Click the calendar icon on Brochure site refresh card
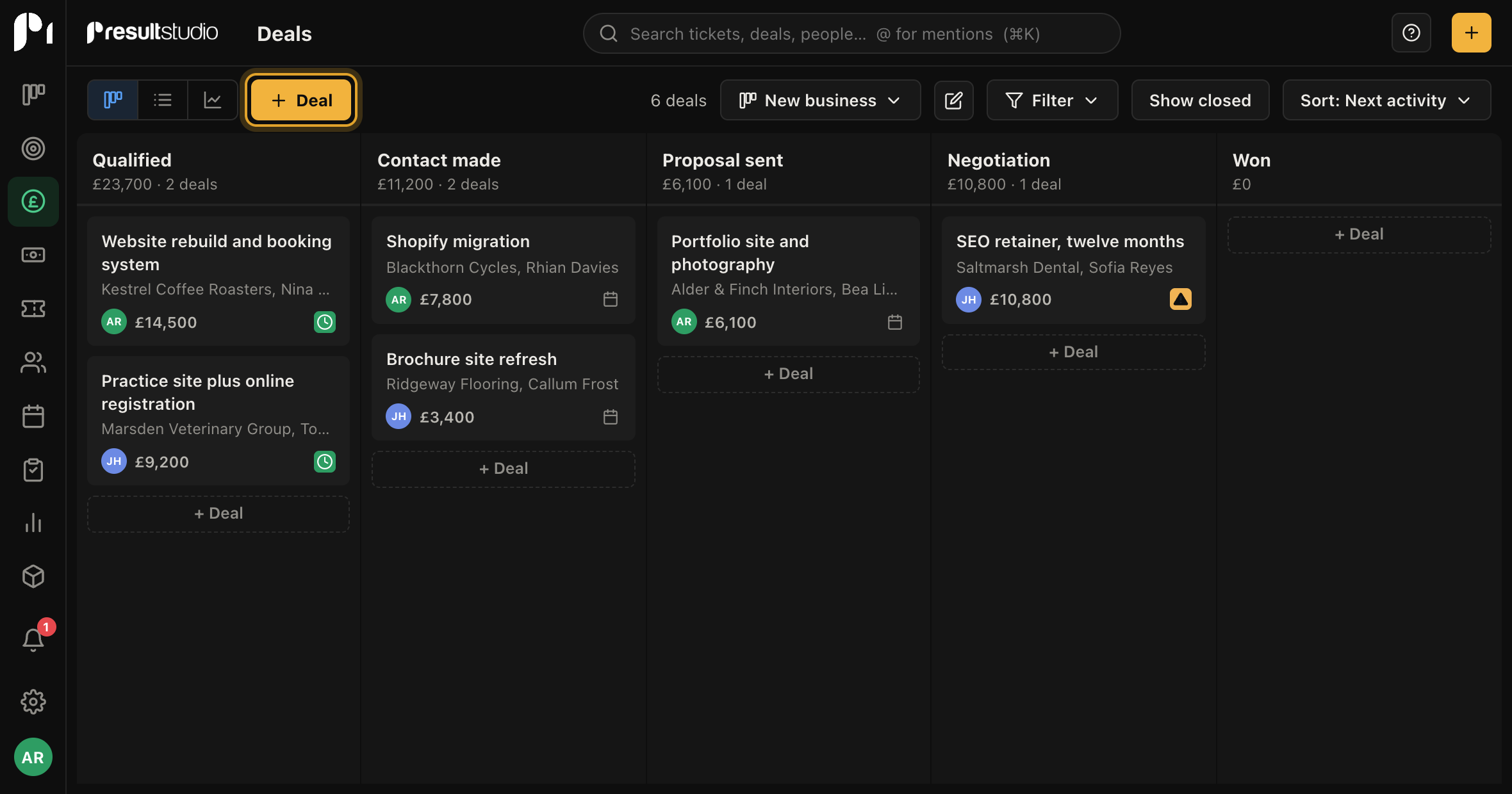This screenshot has height=794, width=1512. pyautogui.click(x=611, y=417)
